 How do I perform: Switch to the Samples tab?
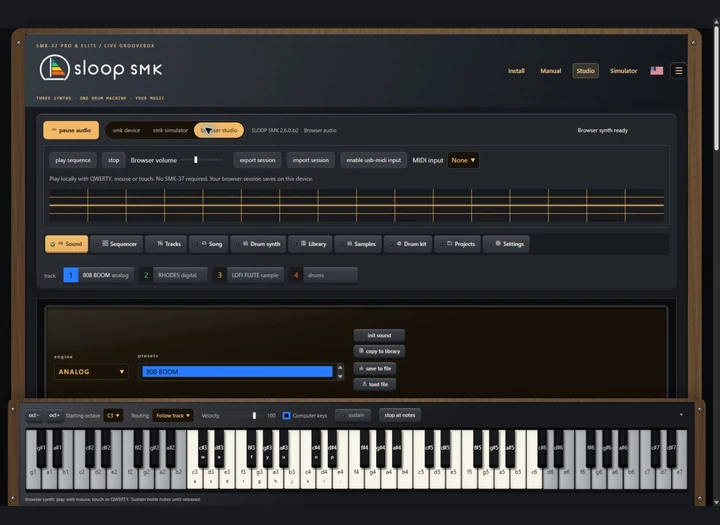point(358,244)
